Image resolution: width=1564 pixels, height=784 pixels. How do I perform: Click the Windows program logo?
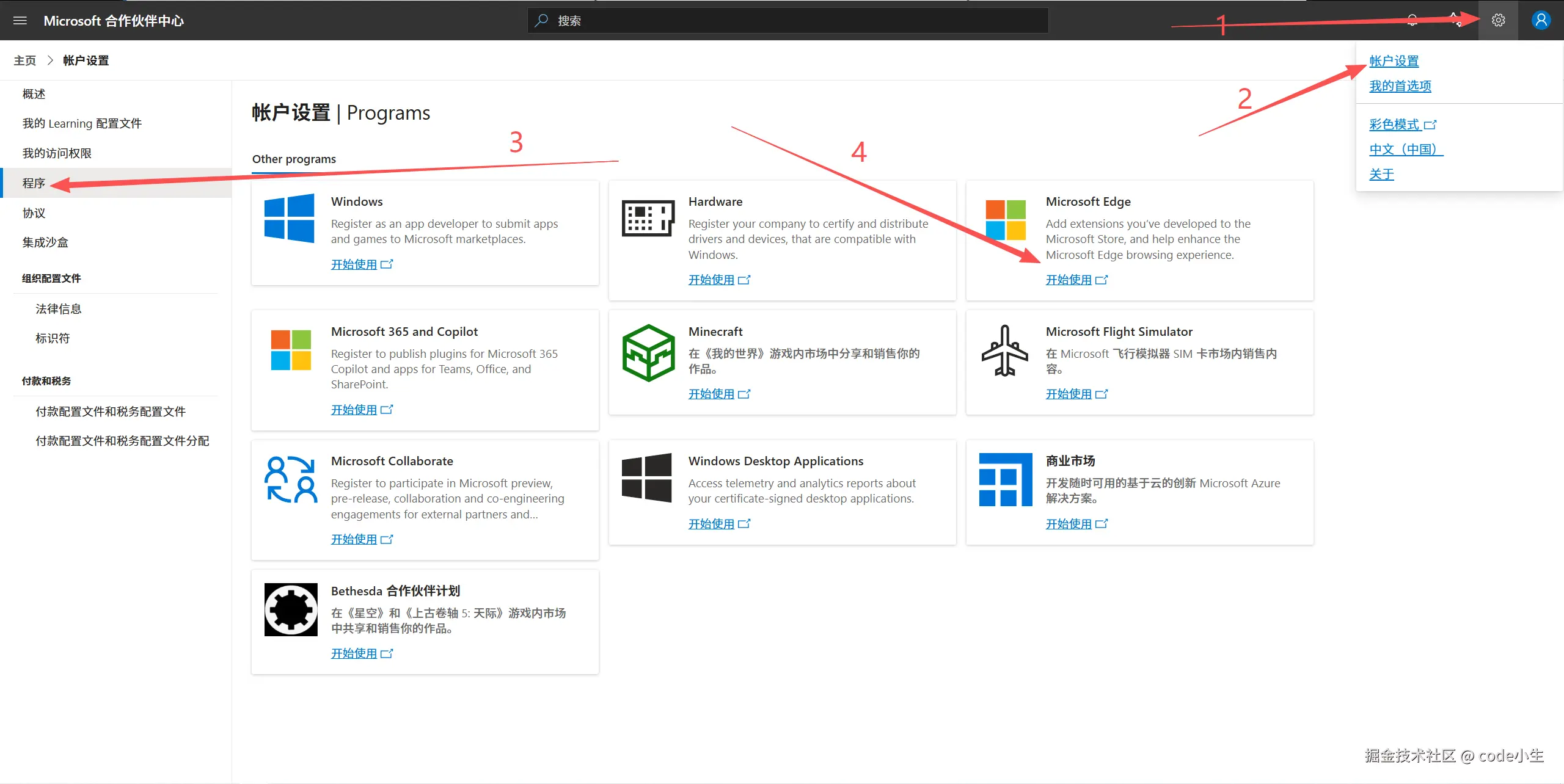pos(290,219)
